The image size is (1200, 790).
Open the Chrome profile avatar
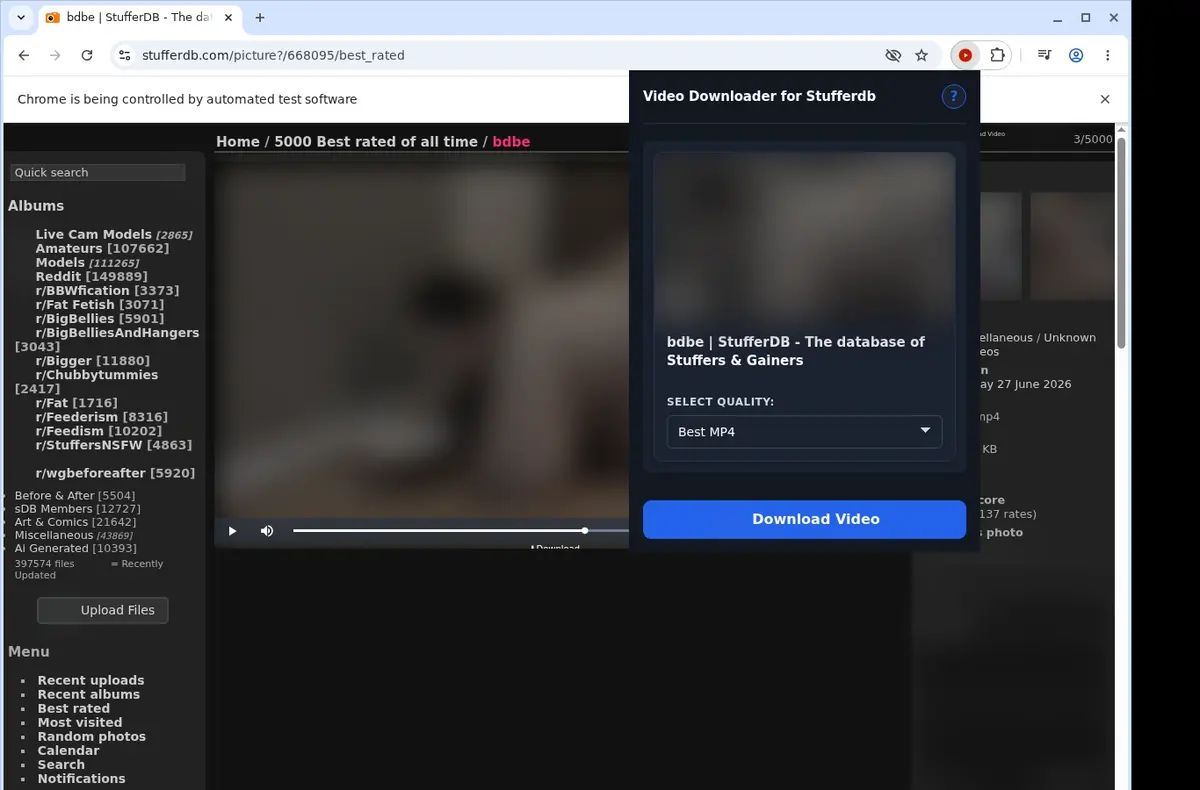pyautogui.click(x=1076, y=56)
